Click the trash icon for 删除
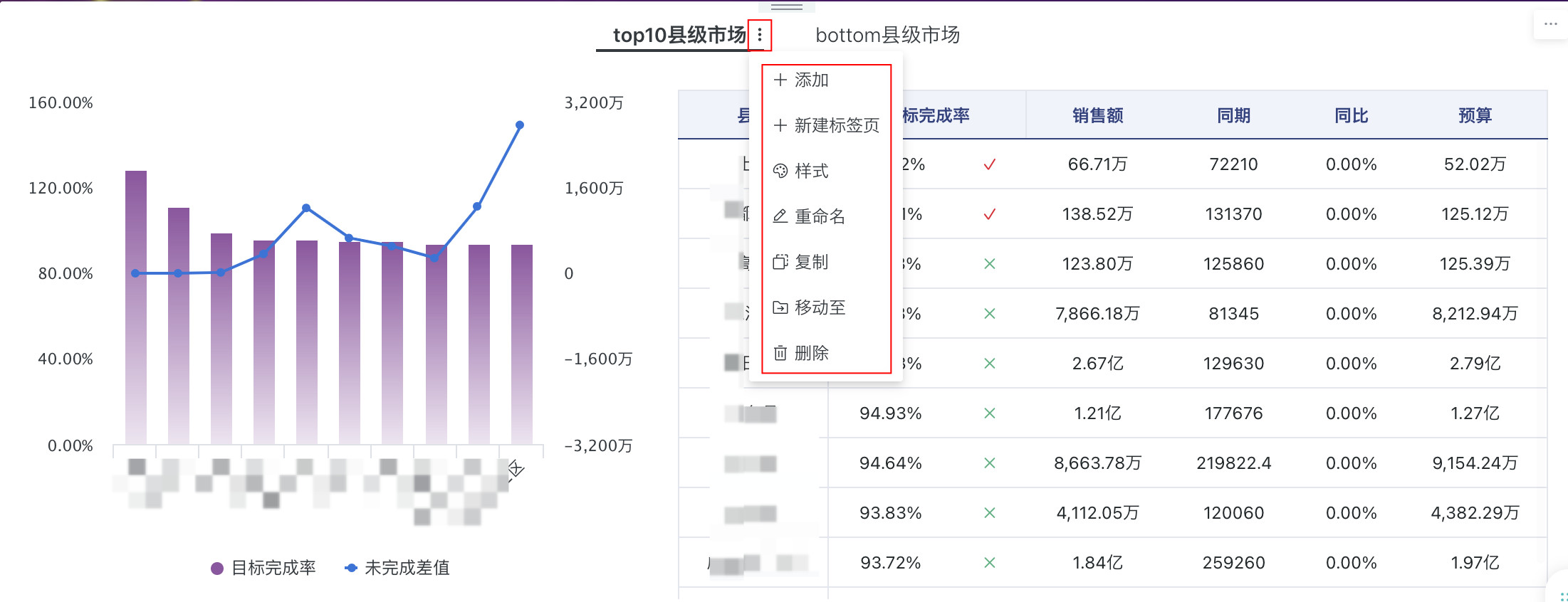This screenshot has height=602, width=1568. 780,353
